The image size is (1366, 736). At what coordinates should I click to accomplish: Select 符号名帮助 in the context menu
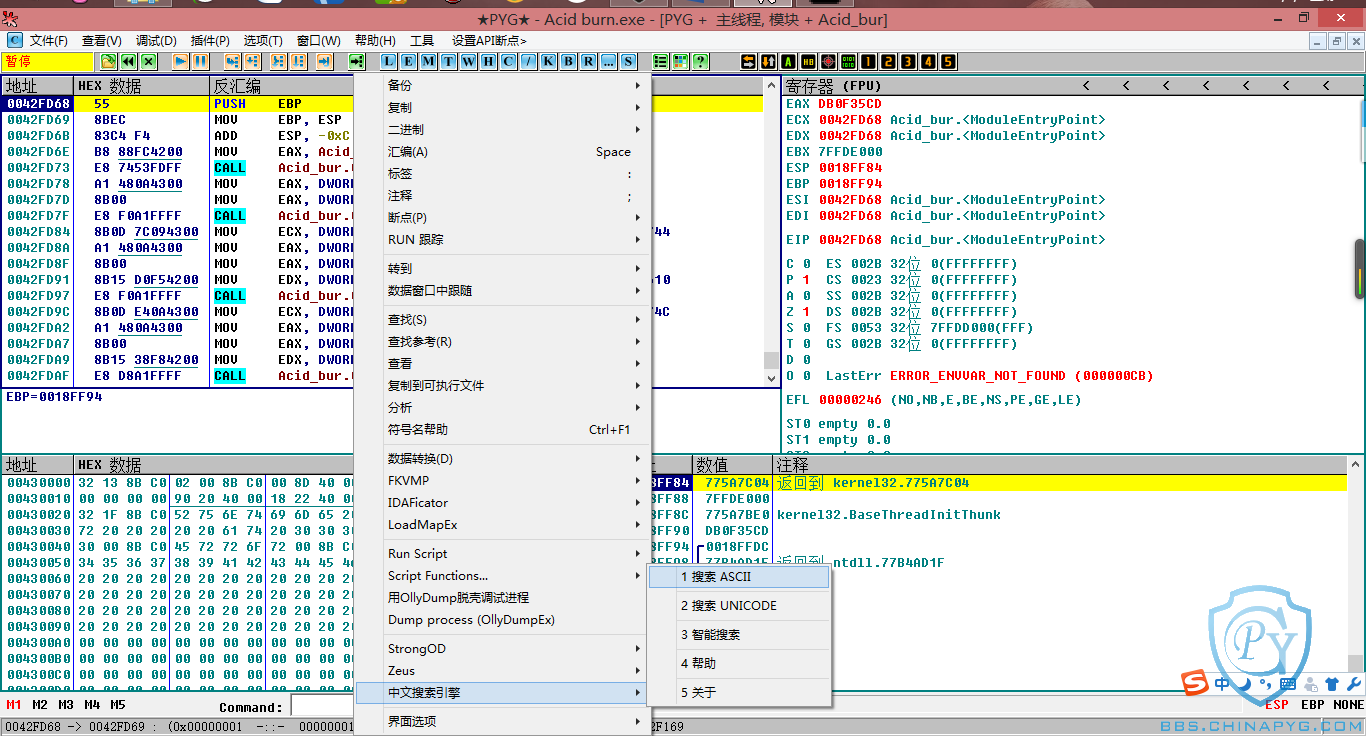(x=502, y=429)
